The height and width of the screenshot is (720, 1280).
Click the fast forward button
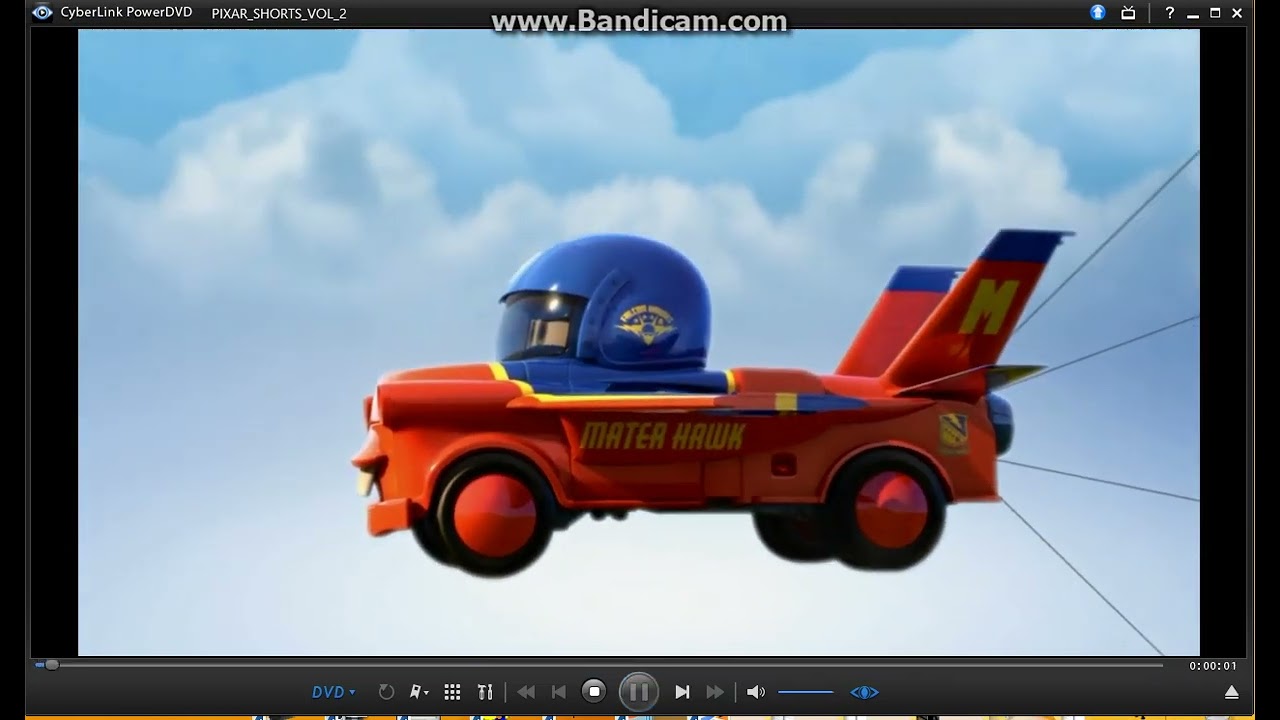[x=715, y=692]
